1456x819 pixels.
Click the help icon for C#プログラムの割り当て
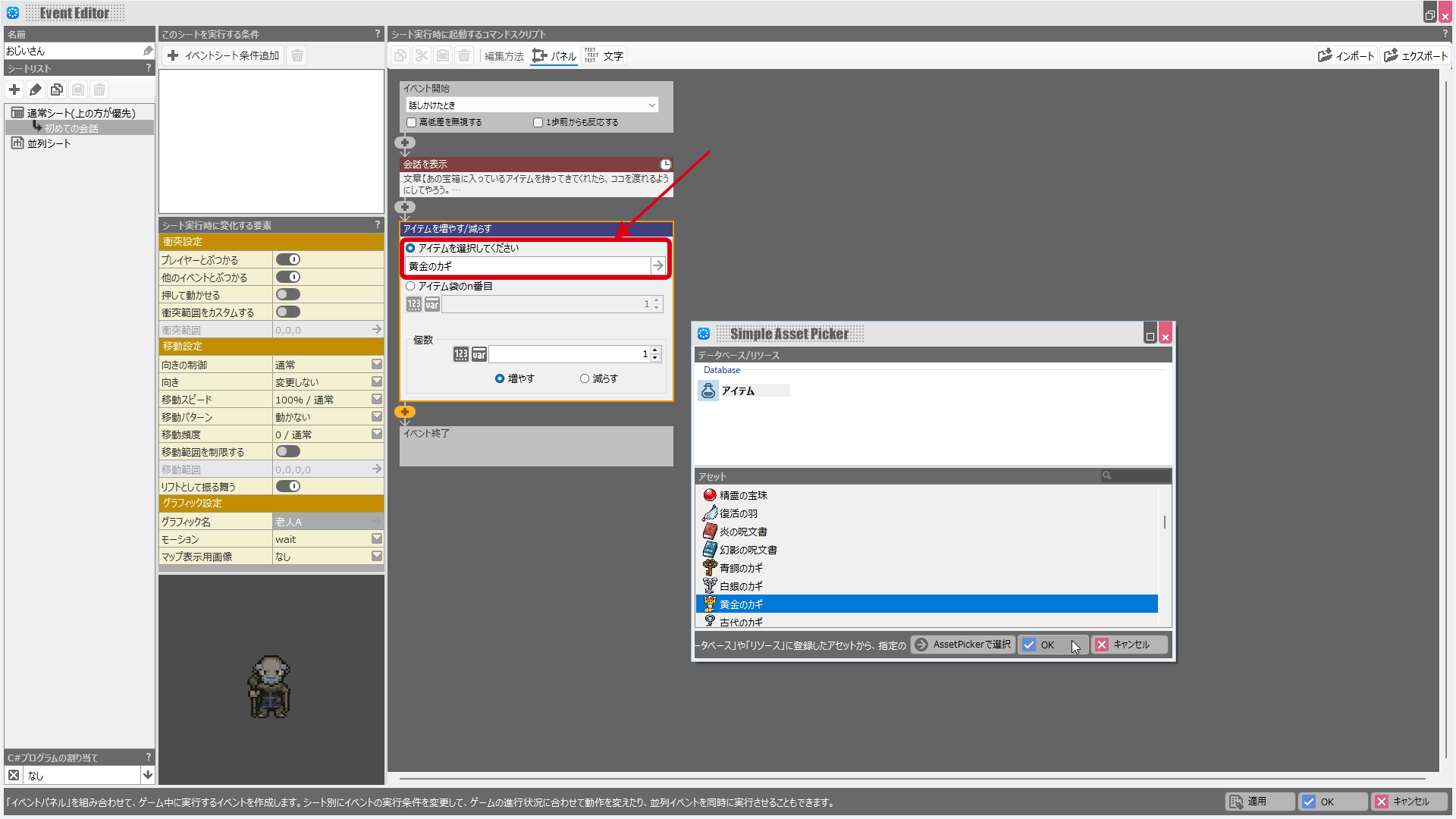pyautogui.click(x=149, y=757)
